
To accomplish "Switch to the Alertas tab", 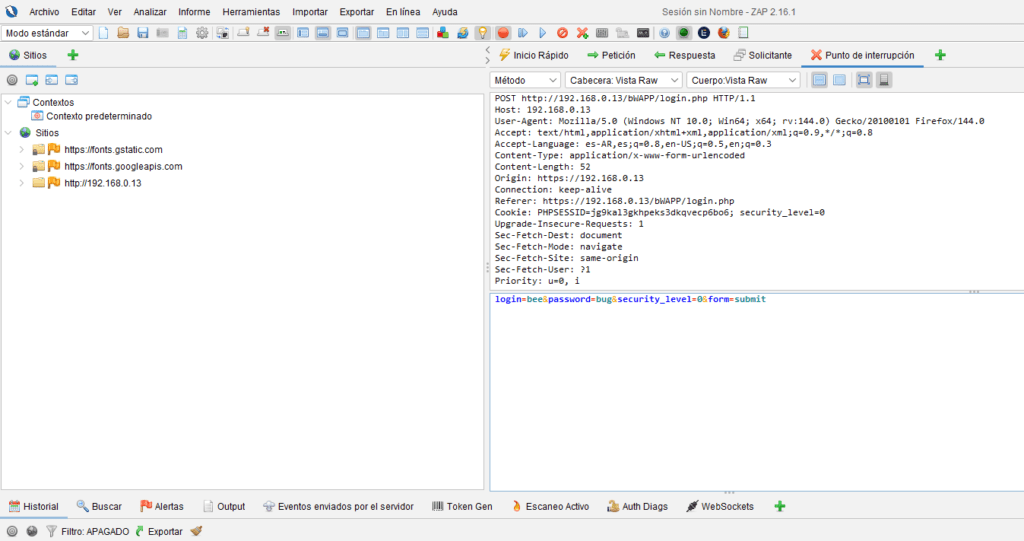I will 161,507.
